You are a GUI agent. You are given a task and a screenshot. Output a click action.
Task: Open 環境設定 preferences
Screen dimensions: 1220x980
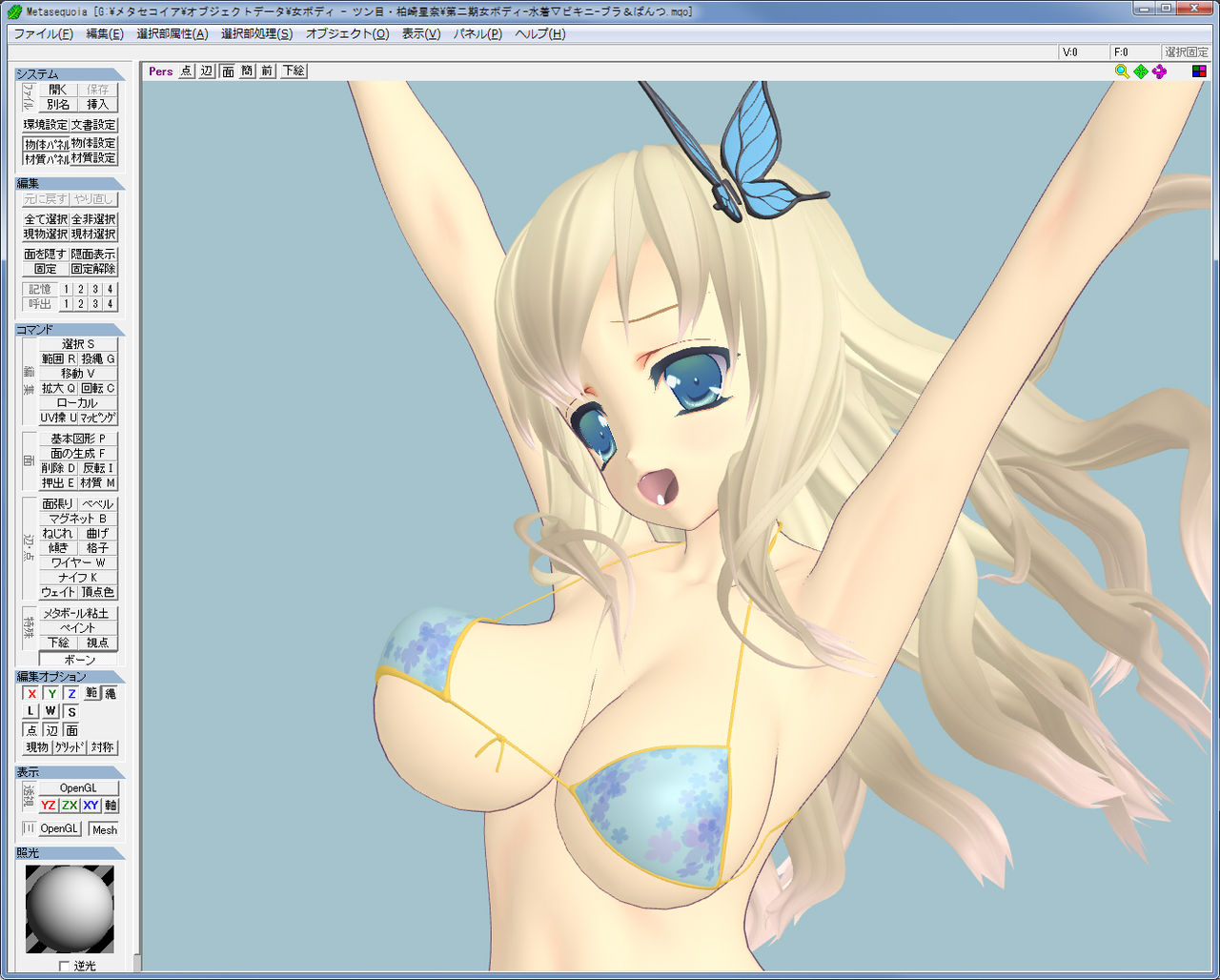pyautogui.click(x=46, y=125)
